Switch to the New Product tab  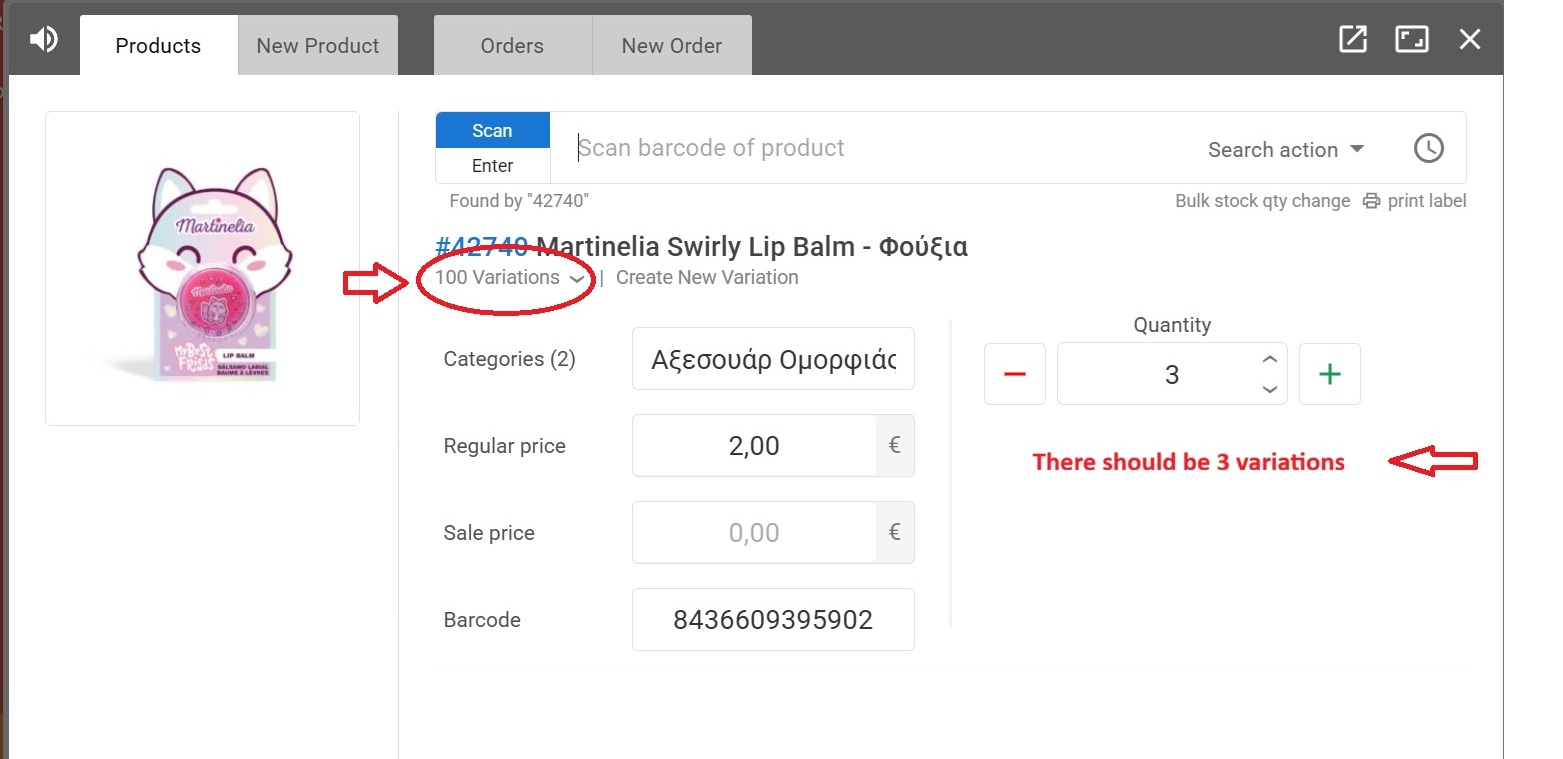pos(318,46)
